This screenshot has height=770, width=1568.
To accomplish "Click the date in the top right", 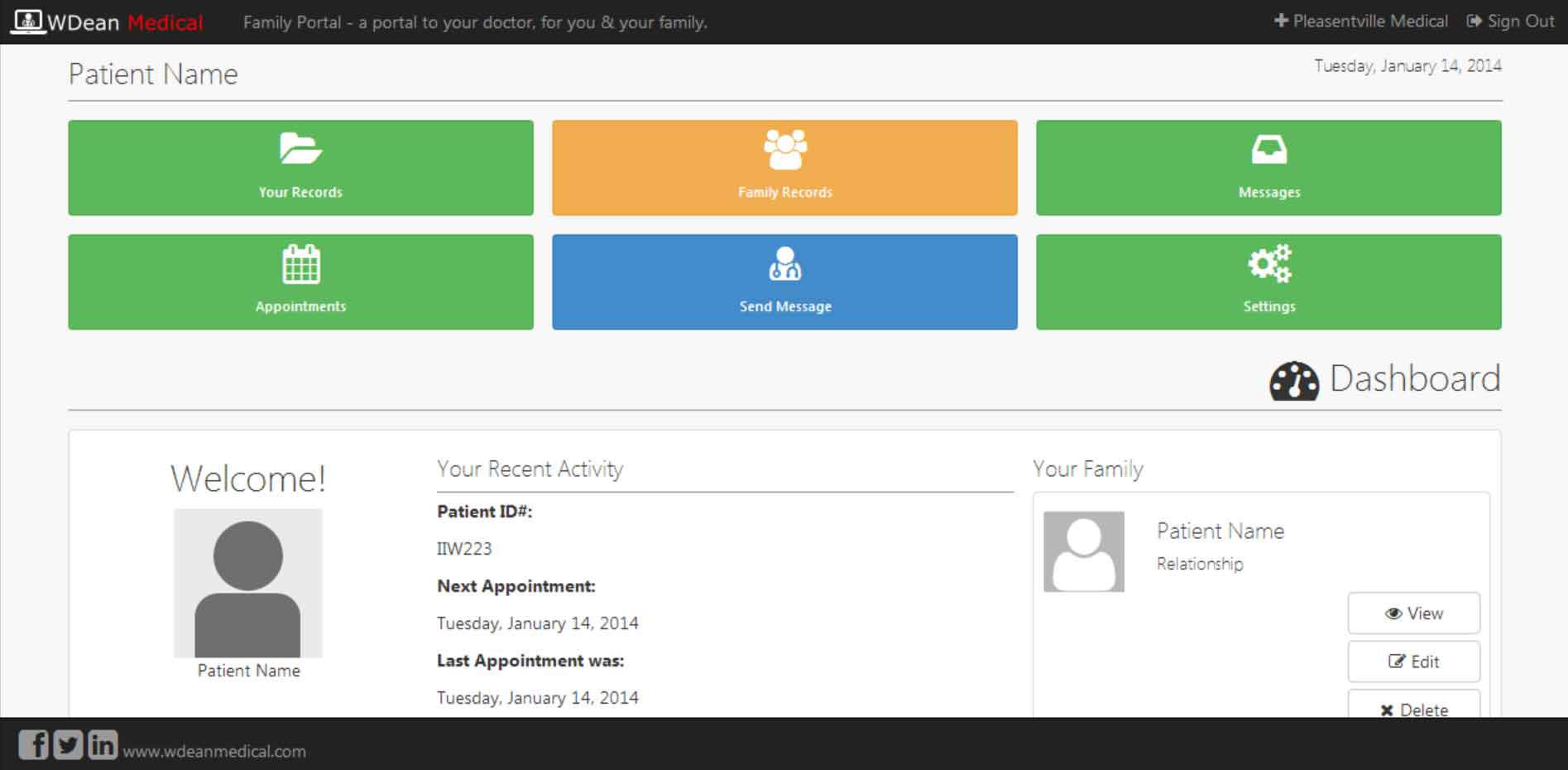I will click(x=1407, y=66).
